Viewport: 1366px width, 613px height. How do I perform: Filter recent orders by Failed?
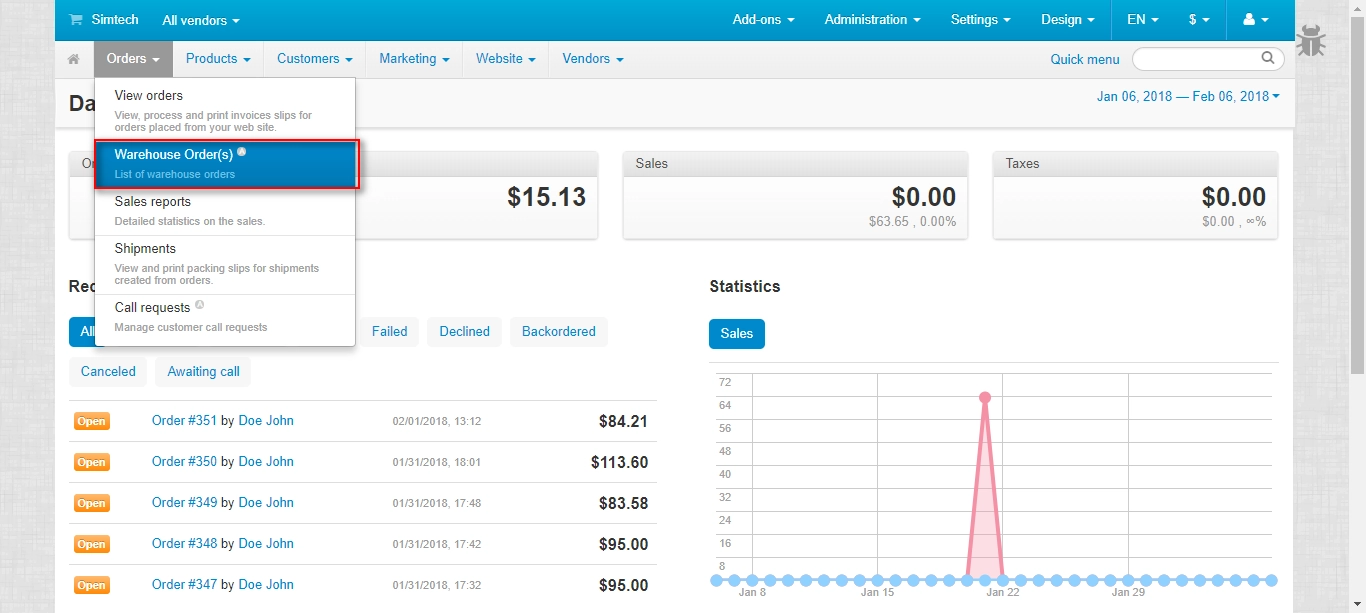(x=389, y=332)
